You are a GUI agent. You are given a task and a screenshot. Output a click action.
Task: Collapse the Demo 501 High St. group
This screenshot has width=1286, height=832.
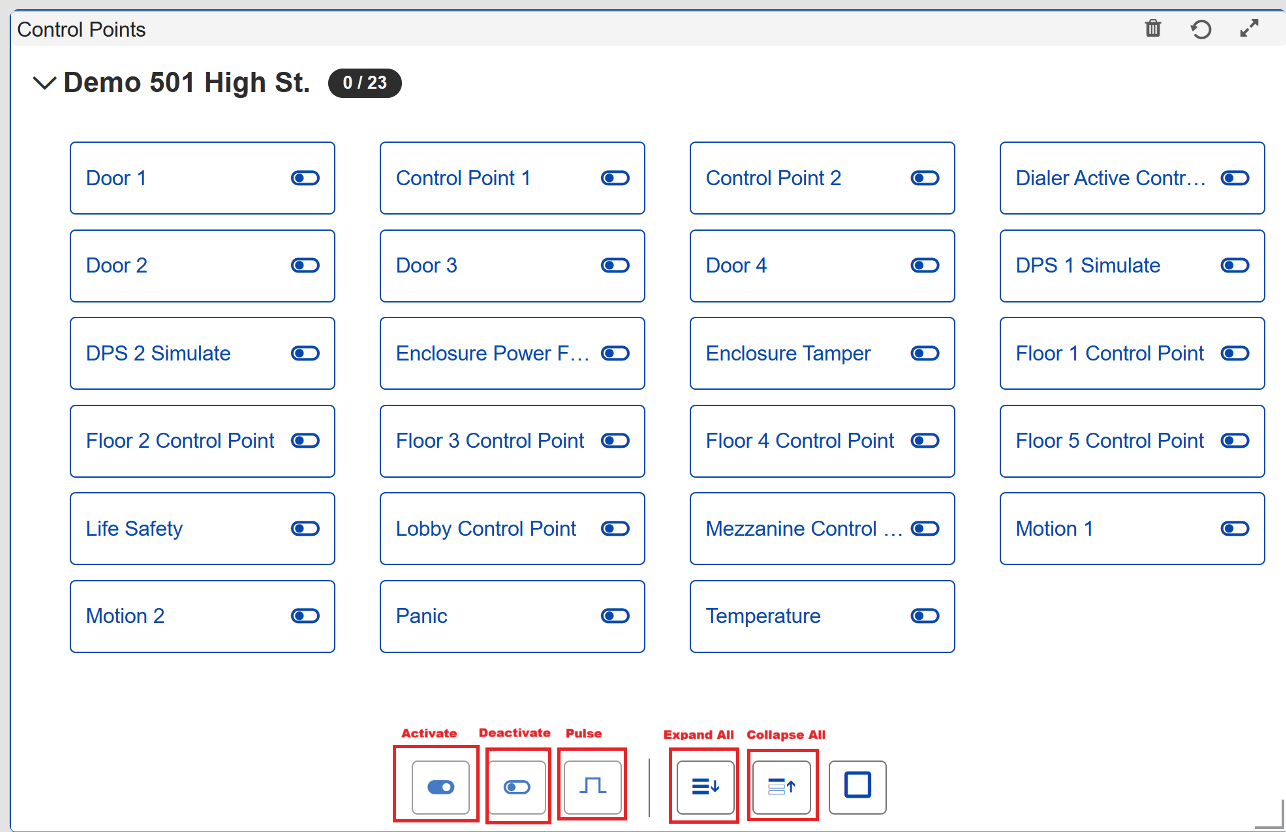(44, 83)
